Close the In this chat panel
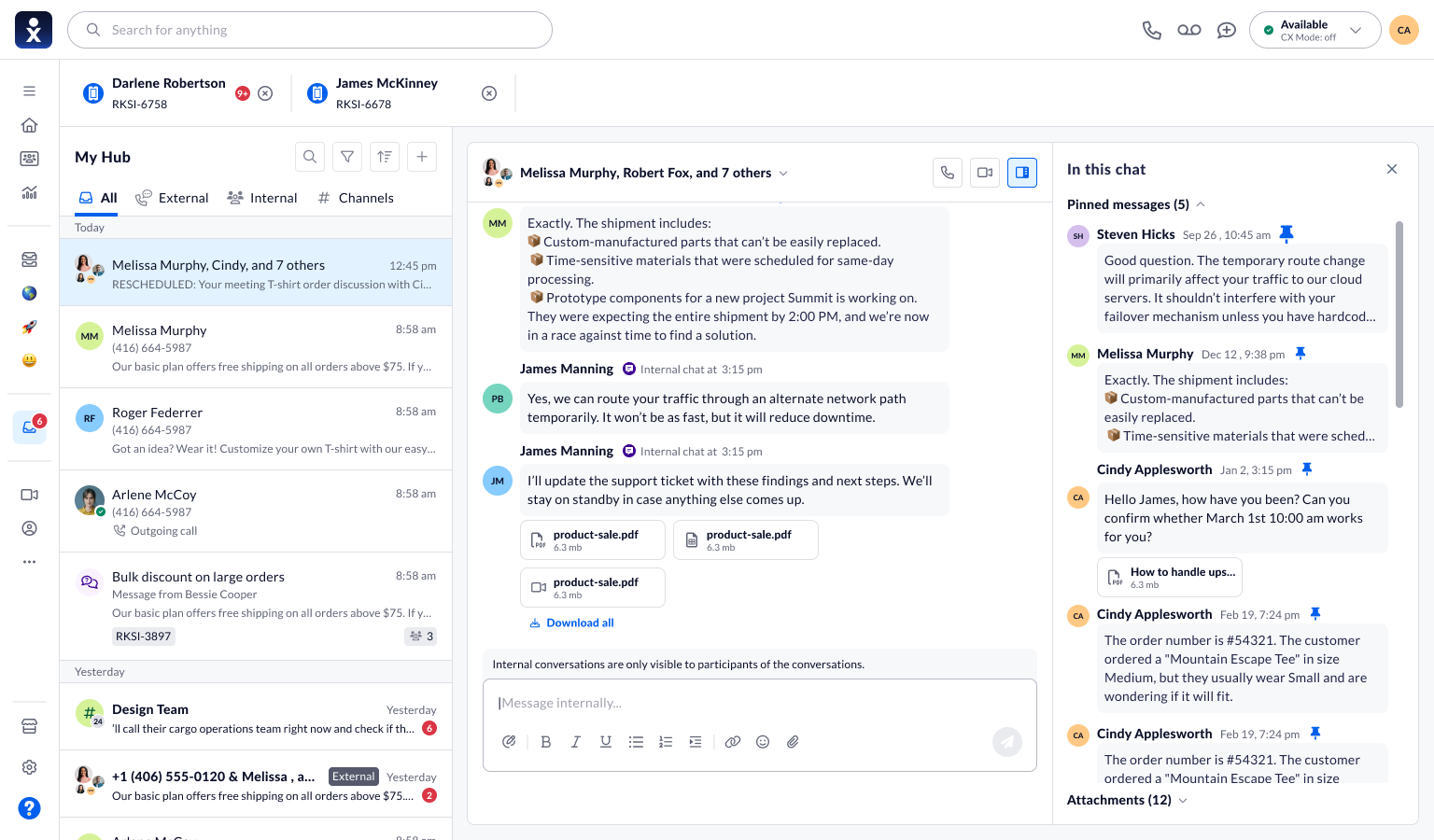 click(1392, 169)
